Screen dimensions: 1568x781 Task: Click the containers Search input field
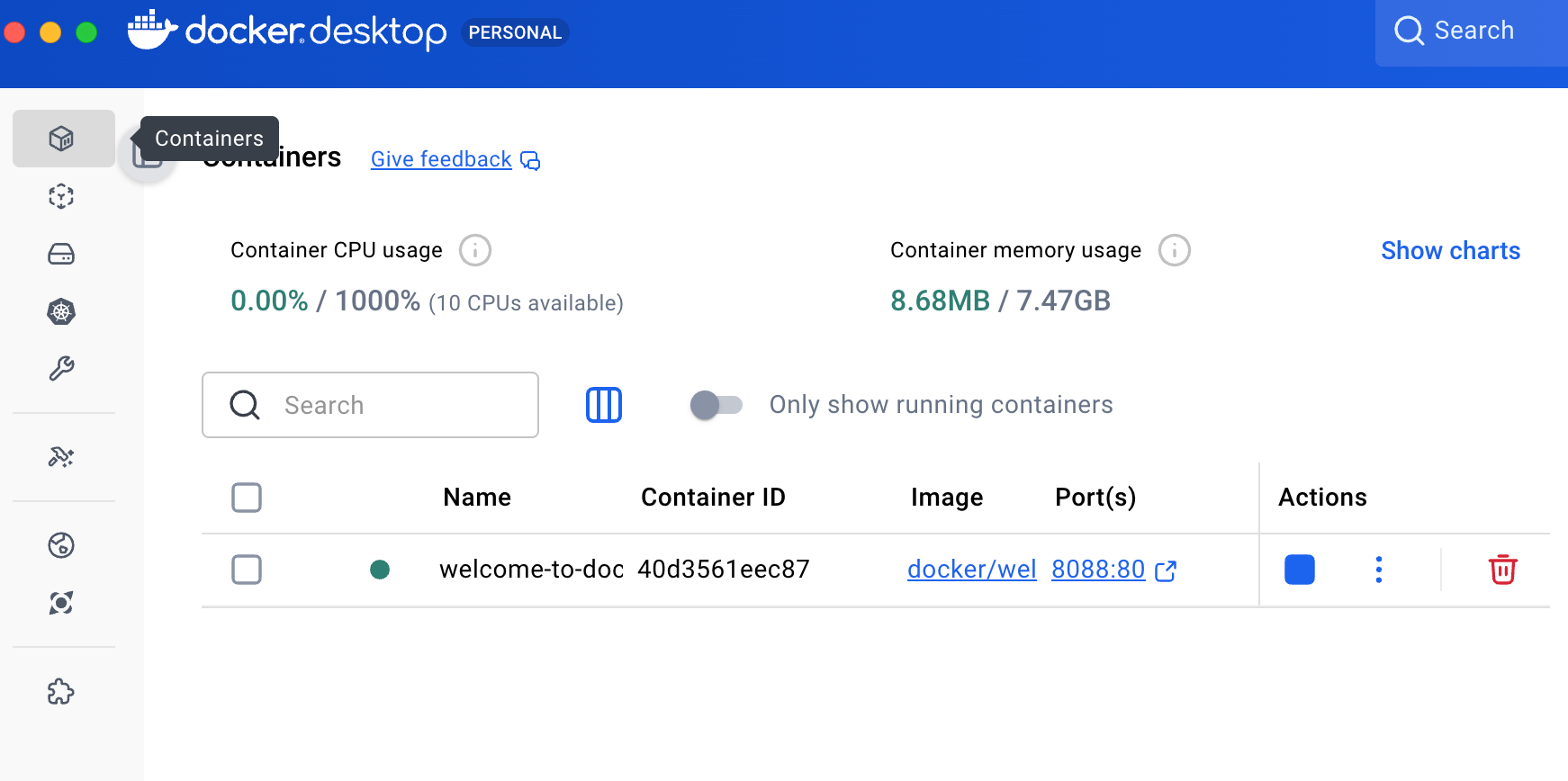(x=370, y=405)
